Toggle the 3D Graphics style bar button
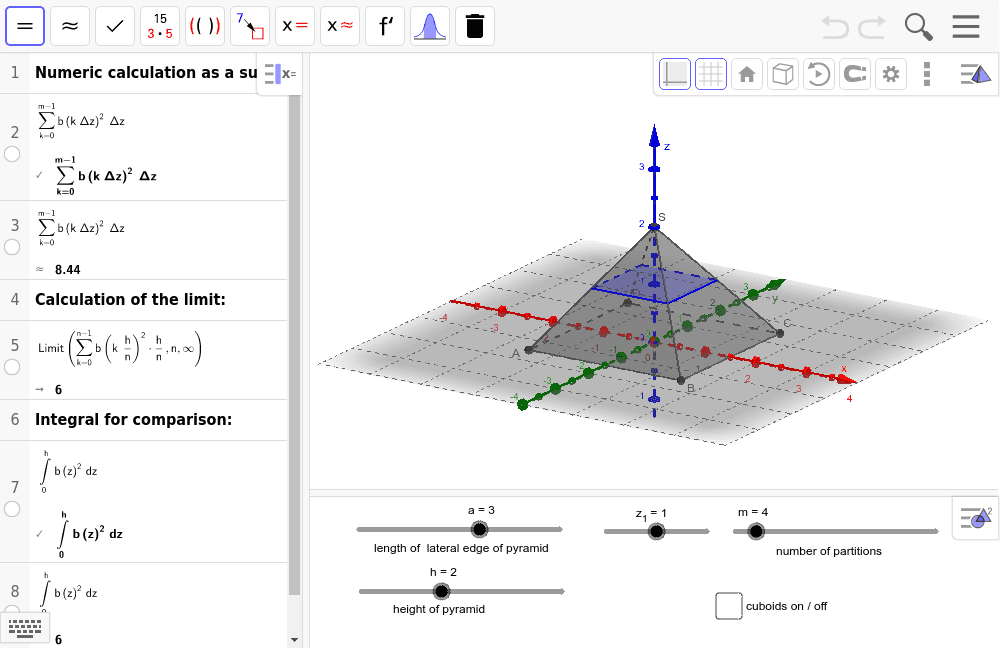Image resolution: width=1000 pixels, height=650 pixels. [x=976, y=74]
